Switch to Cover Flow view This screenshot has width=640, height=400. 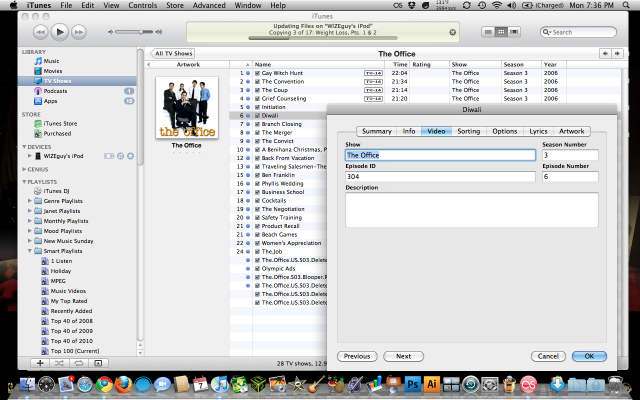[514, 32]
